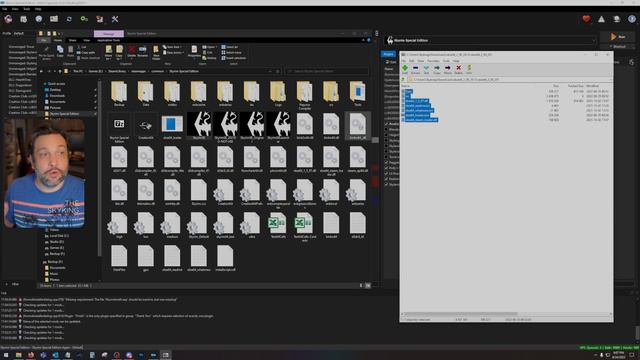Viewport: 640px width, 360px height.
Task: Open the Settings wrench-and-screwdriver icon
Action: 115,19
